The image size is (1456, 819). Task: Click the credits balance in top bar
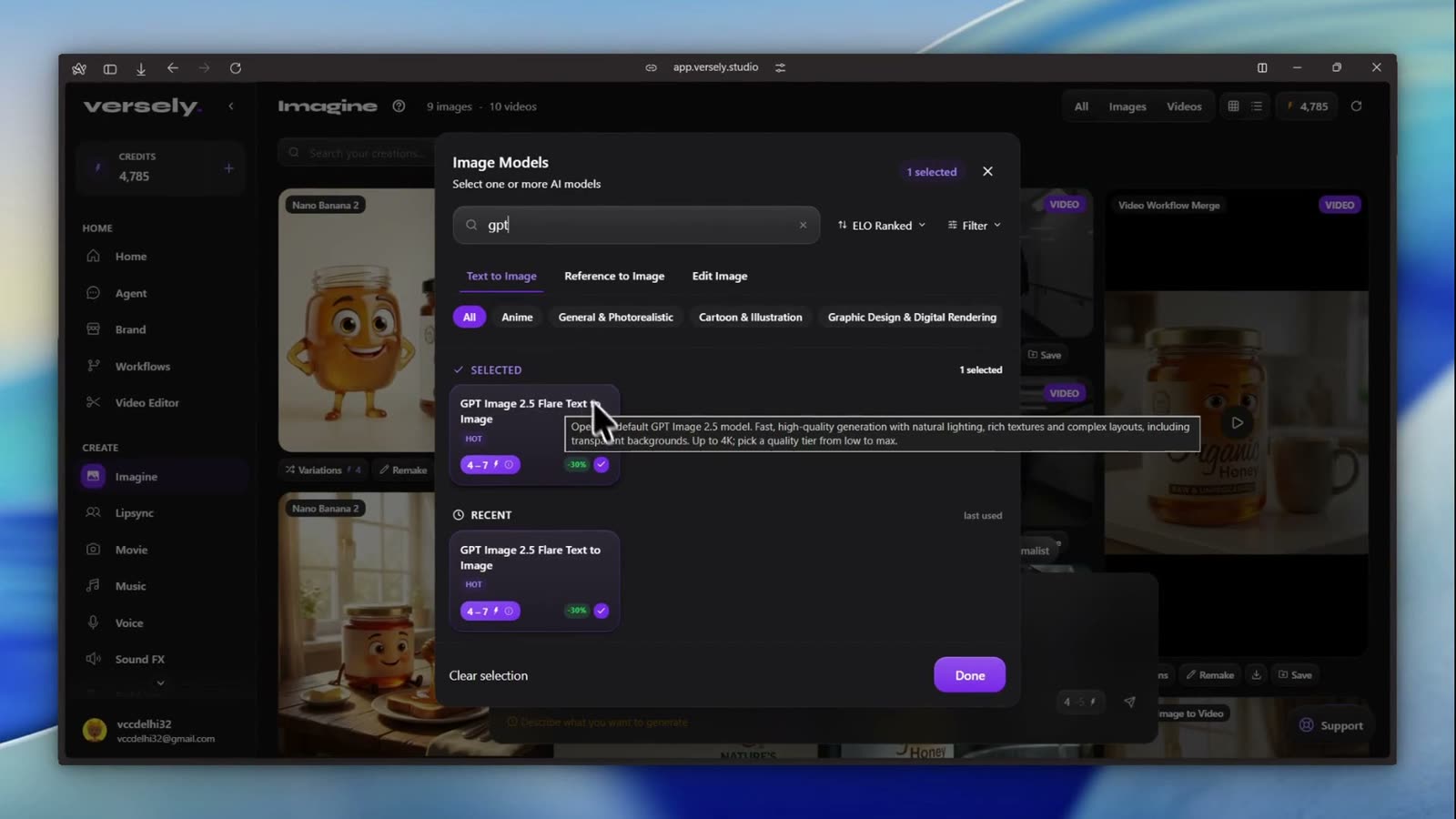[1307, 106]
